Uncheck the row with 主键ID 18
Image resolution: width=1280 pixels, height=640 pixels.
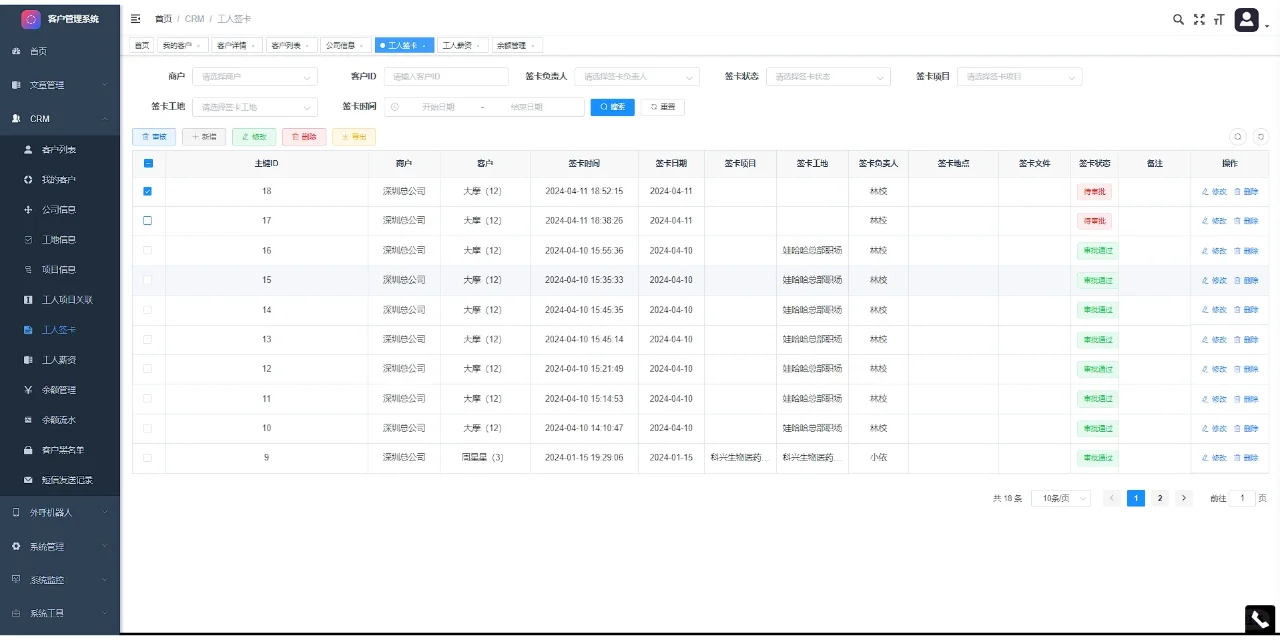(x=147, y=191)
